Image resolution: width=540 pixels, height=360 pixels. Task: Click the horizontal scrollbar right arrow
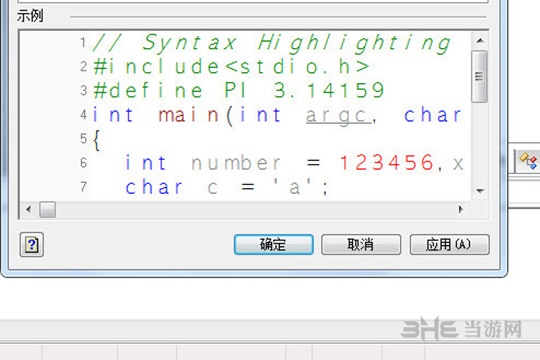pyautogui.click(x=461, y=209)
